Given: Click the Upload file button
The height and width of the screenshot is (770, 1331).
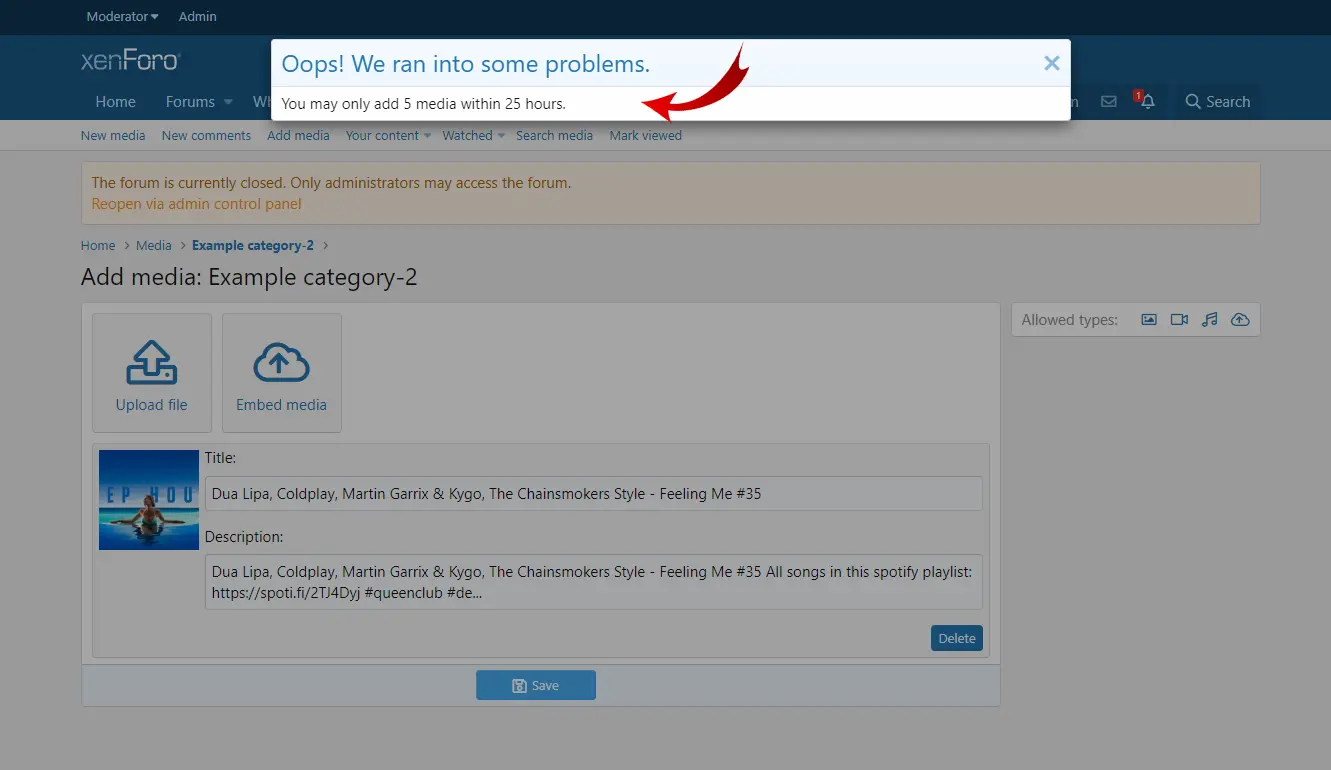Looking at the screenshot, I should click(x=152, y=373).
